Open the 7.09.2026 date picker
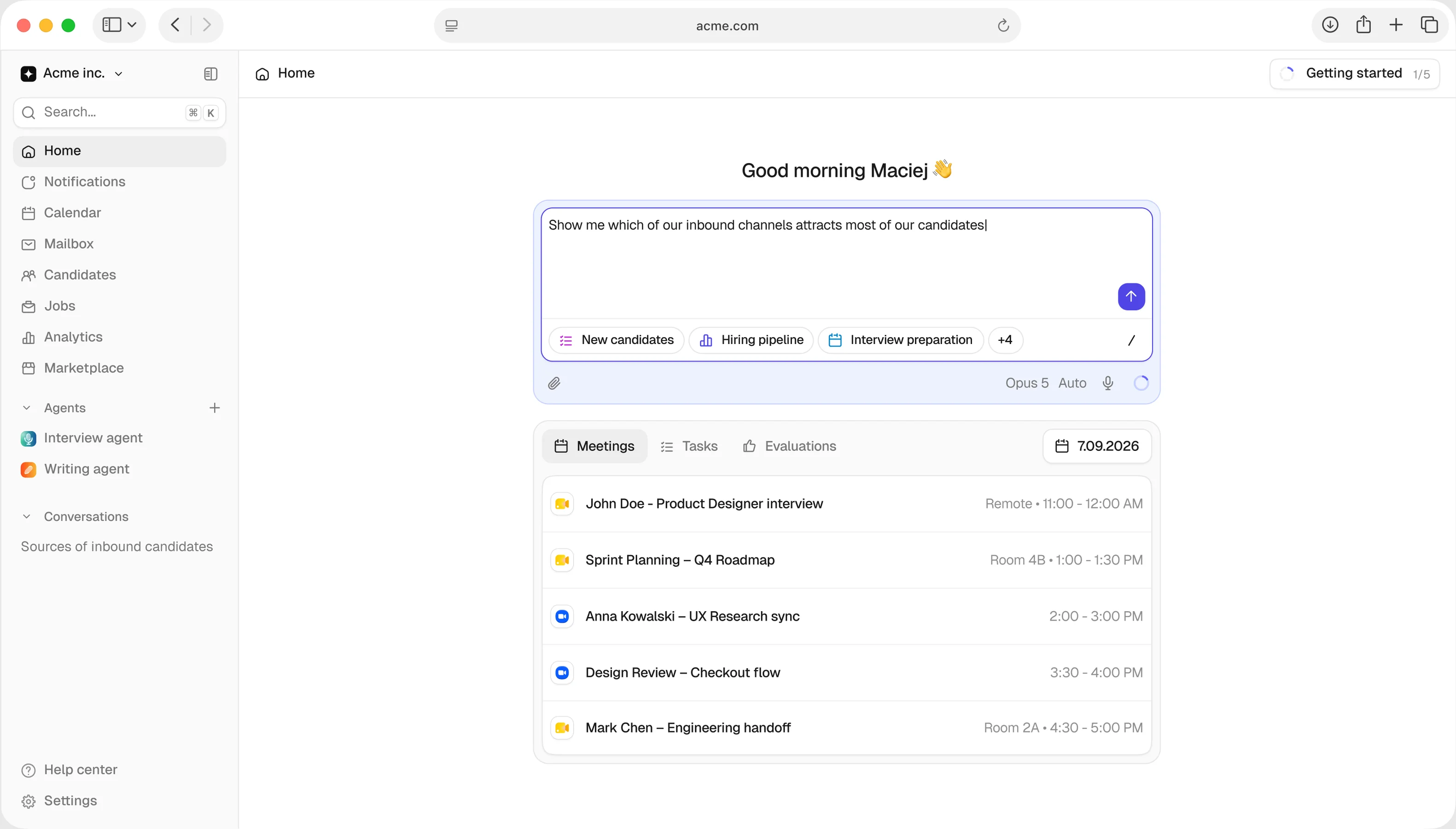 [1097, 446]
